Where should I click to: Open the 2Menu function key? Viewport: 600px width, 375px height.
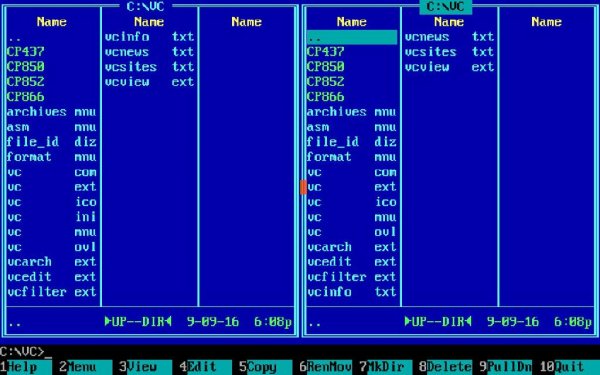86,367
